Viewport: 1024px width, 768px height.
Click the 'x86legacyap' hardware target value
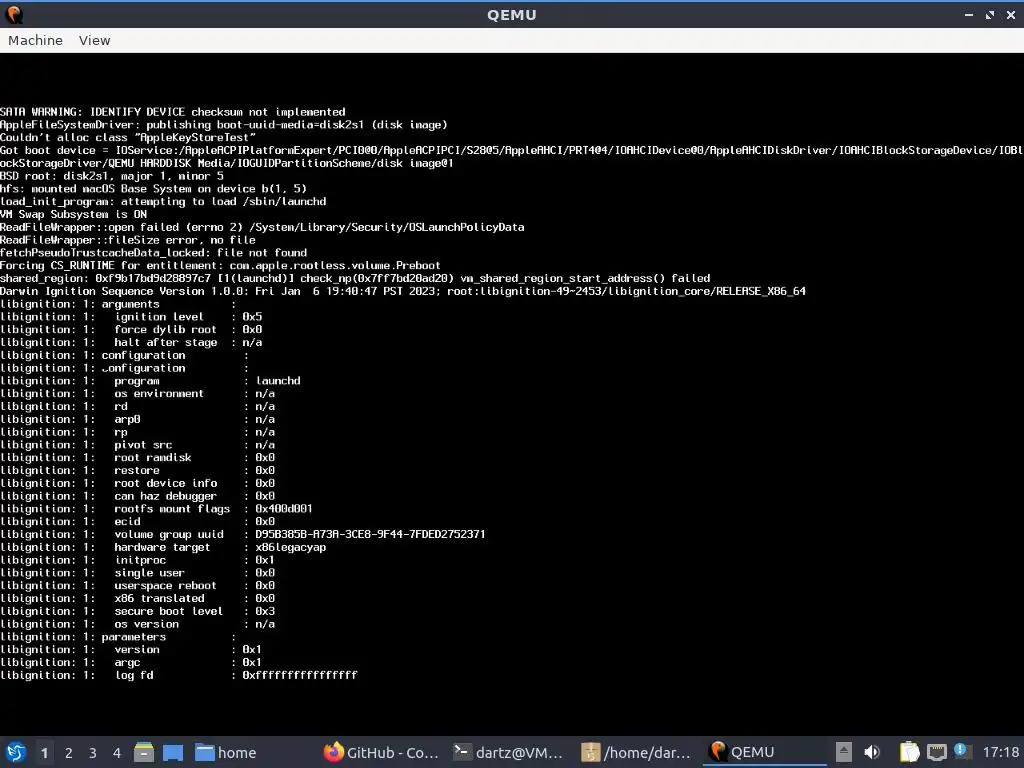click(x=291, y=547)
